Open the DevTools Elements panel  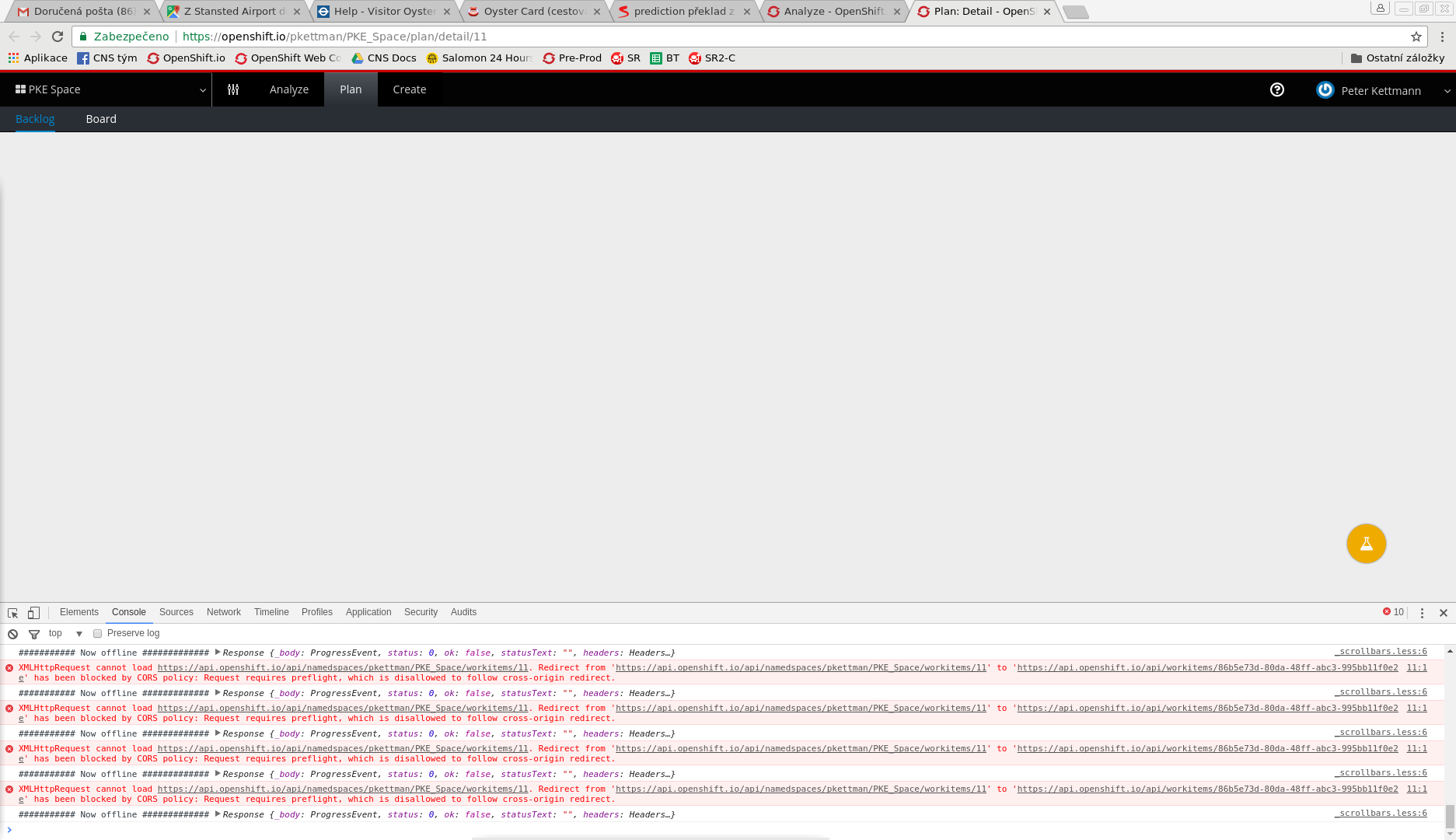pos(79,612)
